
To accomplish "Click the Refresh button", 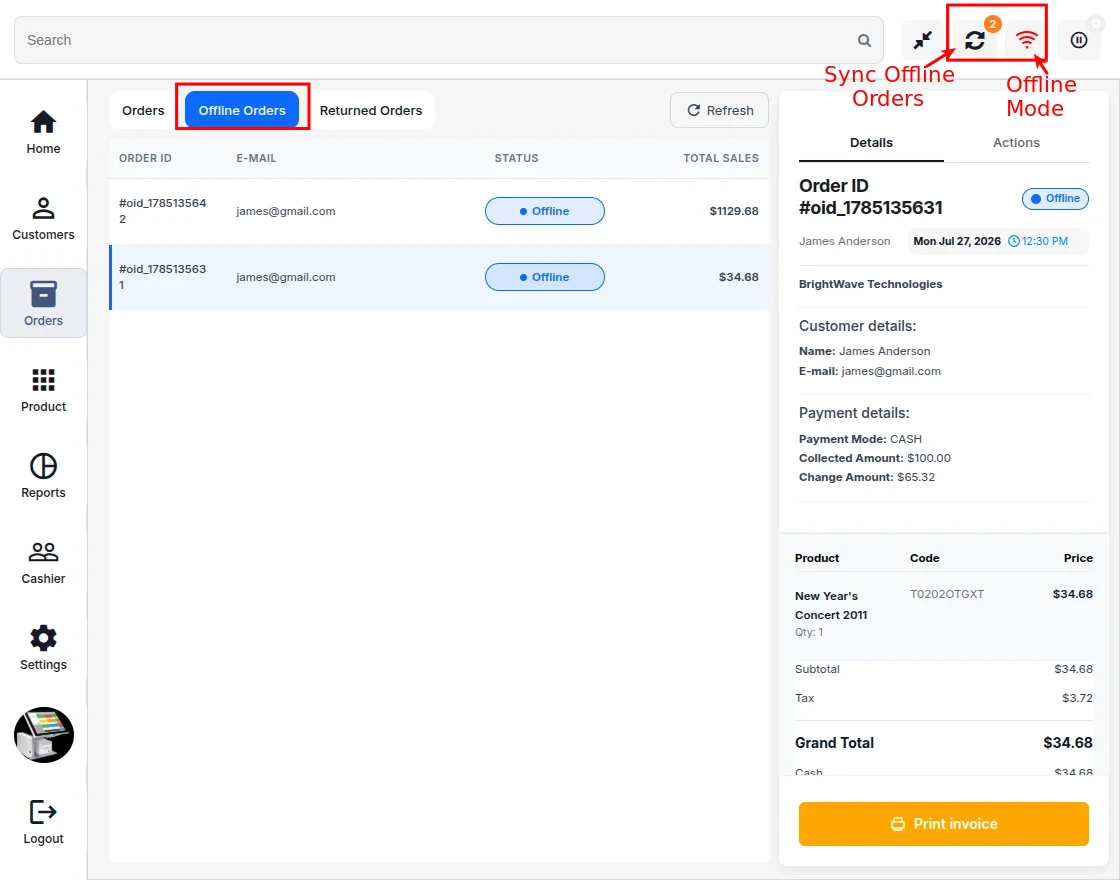I will 719,111.
